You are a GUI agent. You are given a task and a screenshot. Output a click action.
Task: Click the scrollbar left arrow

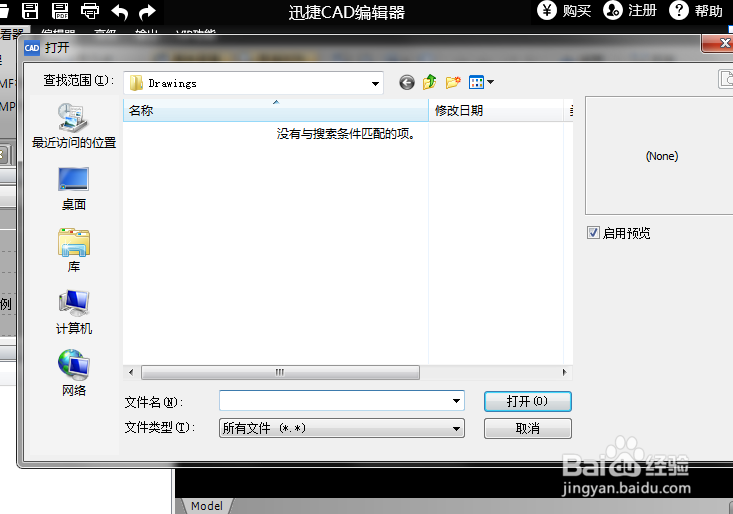tap(131, 372)
